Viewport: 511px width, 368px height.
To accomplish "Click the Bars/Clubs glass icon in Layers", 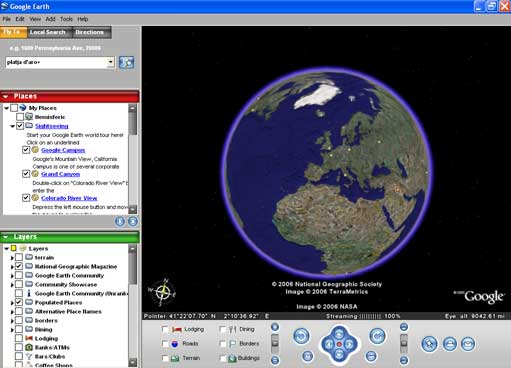I will (29, 356).
